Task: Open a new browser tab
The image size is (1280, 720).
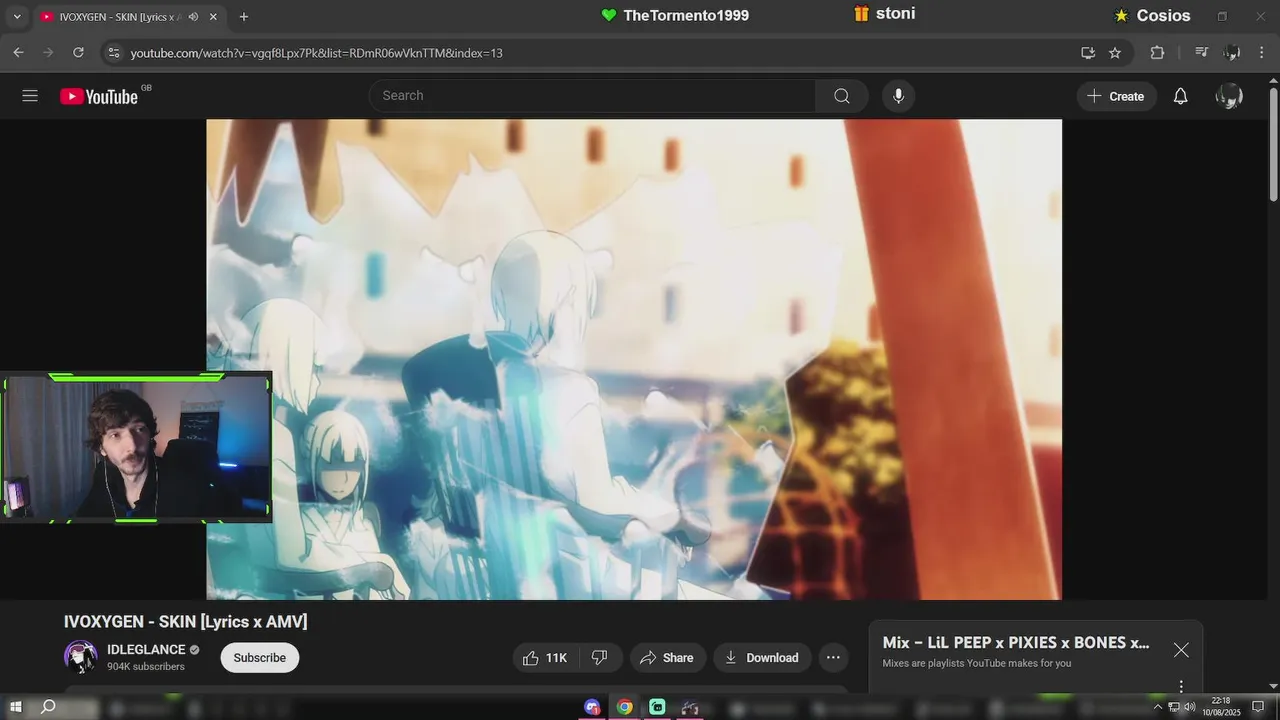Action: click(x=244, y=17)
